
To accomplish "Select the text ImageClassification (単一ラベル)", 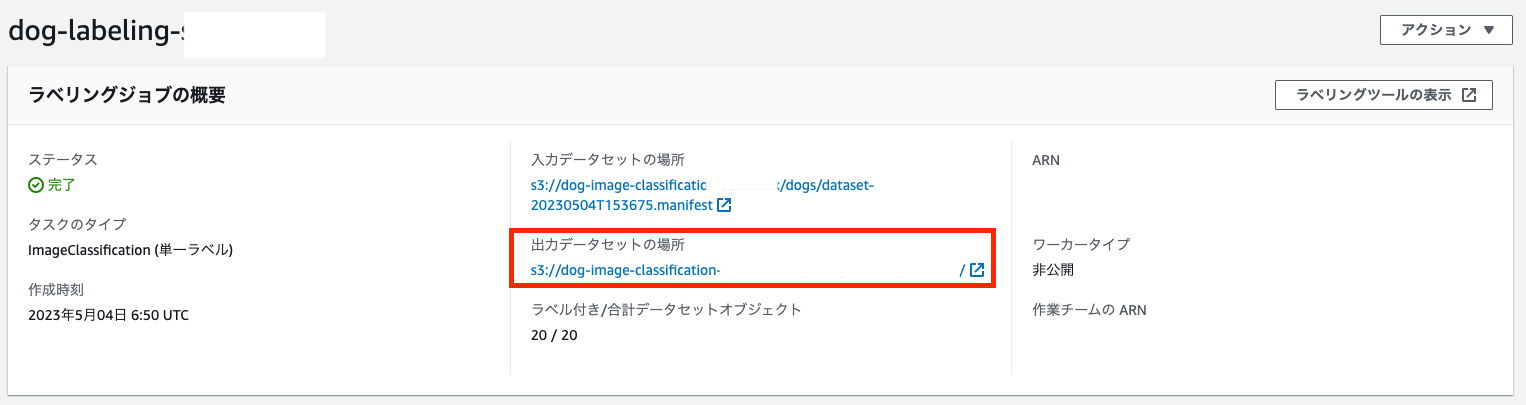I will click(130, 250).
